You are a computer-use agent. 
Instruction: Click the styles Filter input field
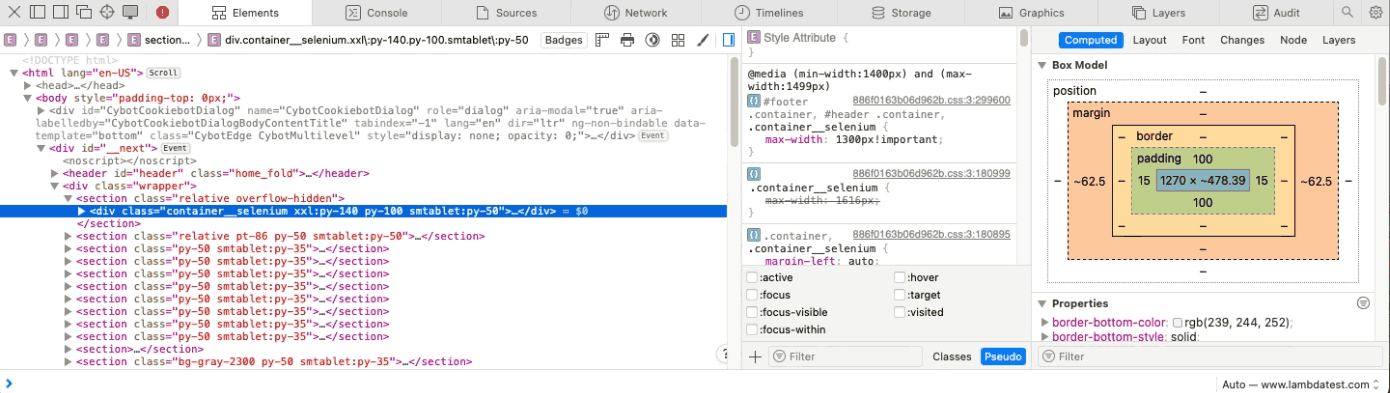(x=844, y=356)
